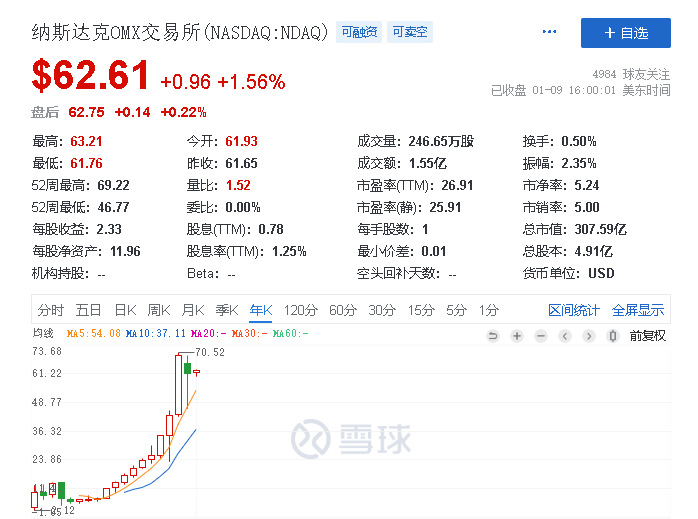The width and height of the screenshot is (698, 519).
Task: Switch to 五日 chart tab
Action: [x=88, y=310]
